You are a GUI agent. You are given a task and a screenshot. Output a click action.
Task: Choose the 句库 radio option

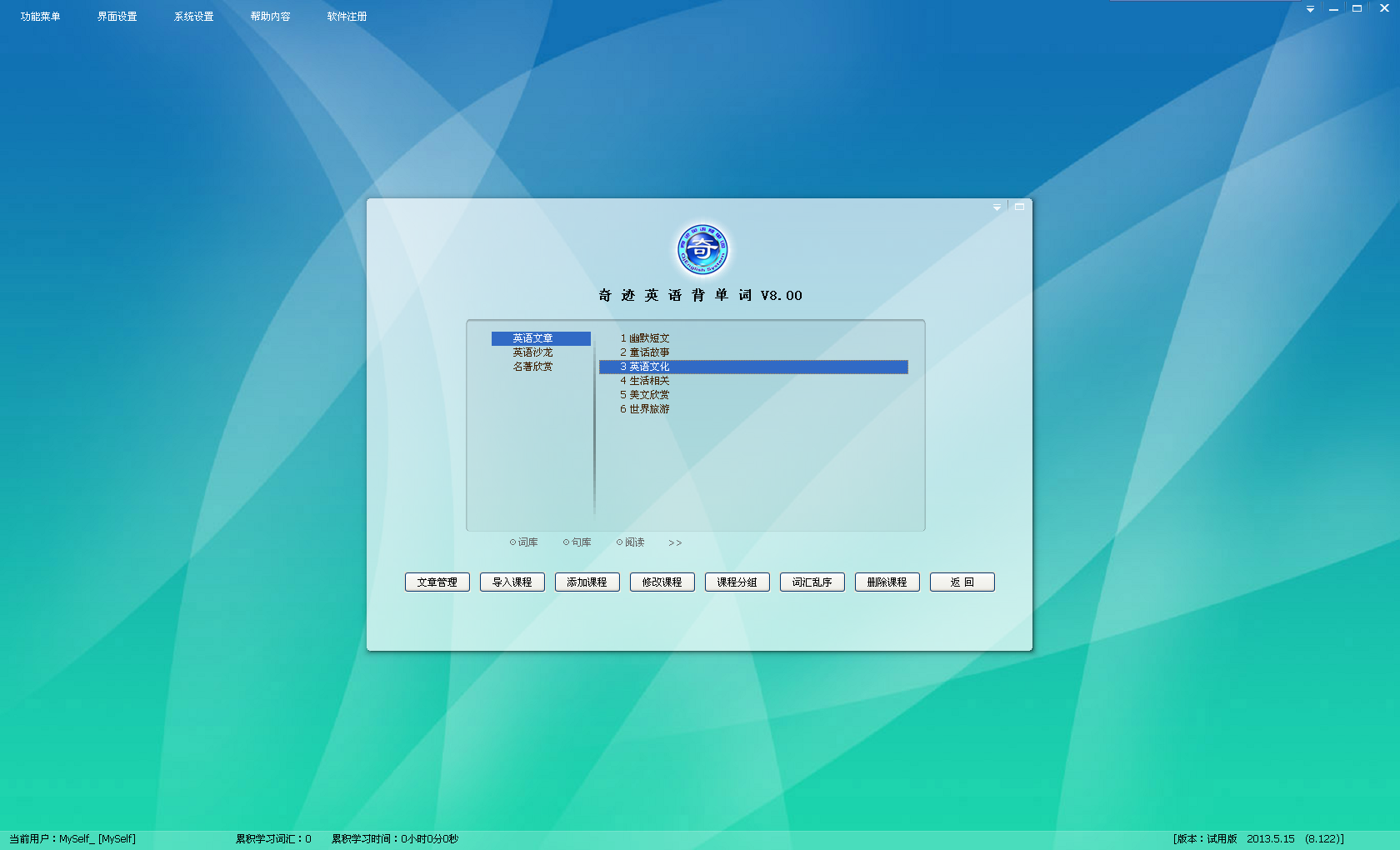pos(577,542)
